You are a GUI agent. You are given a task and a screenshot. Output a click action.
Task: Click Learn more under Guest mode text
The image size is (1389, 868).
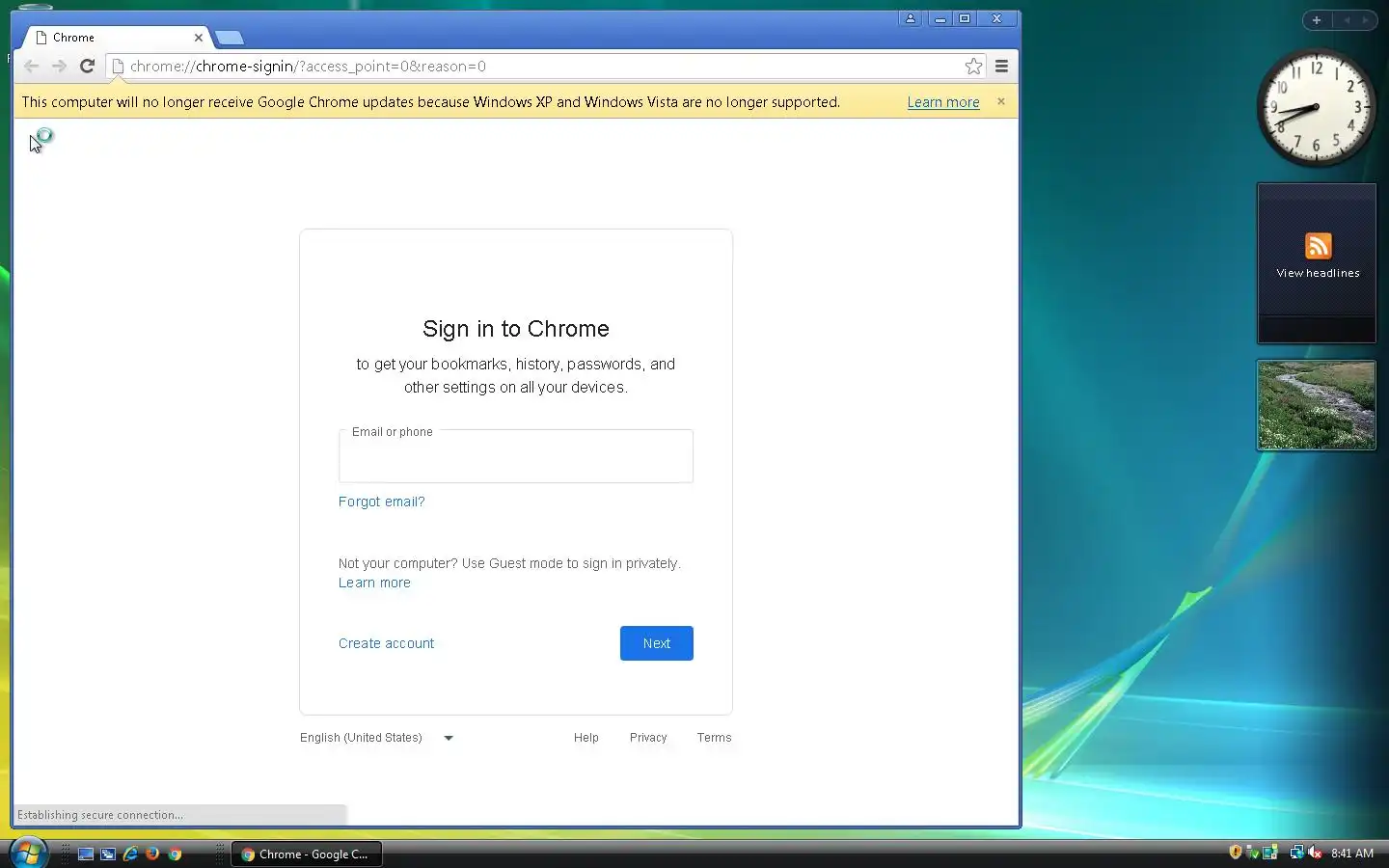pos(374,583)
